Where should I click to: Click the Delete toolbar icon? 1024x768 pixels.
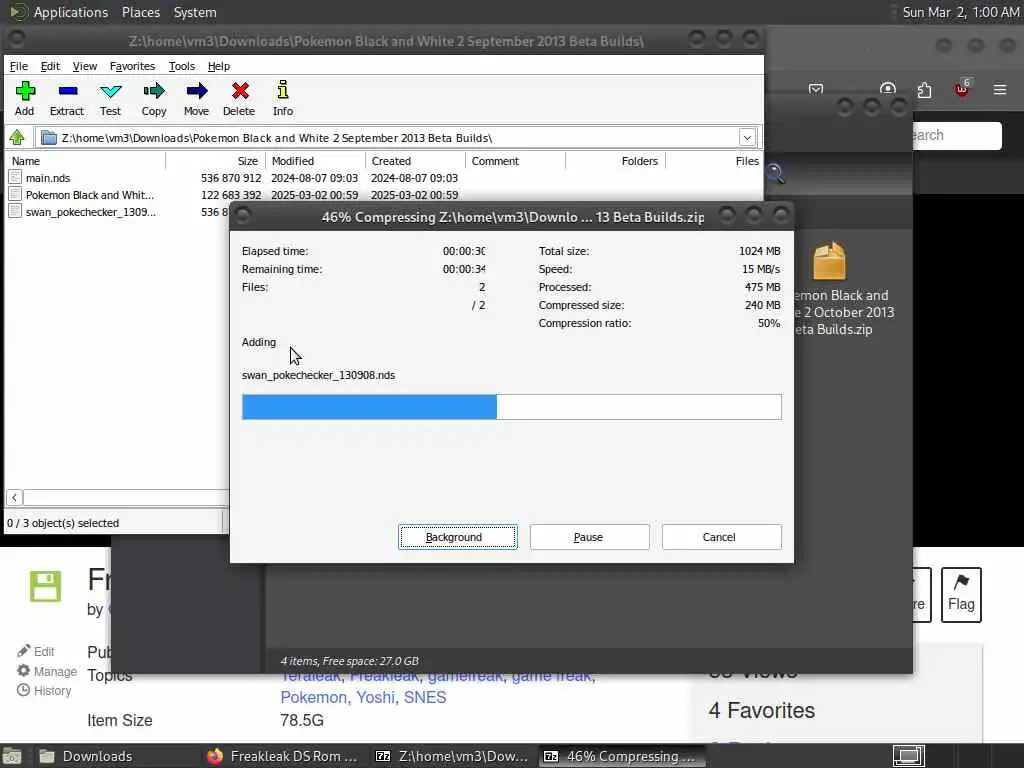(240, 99)
